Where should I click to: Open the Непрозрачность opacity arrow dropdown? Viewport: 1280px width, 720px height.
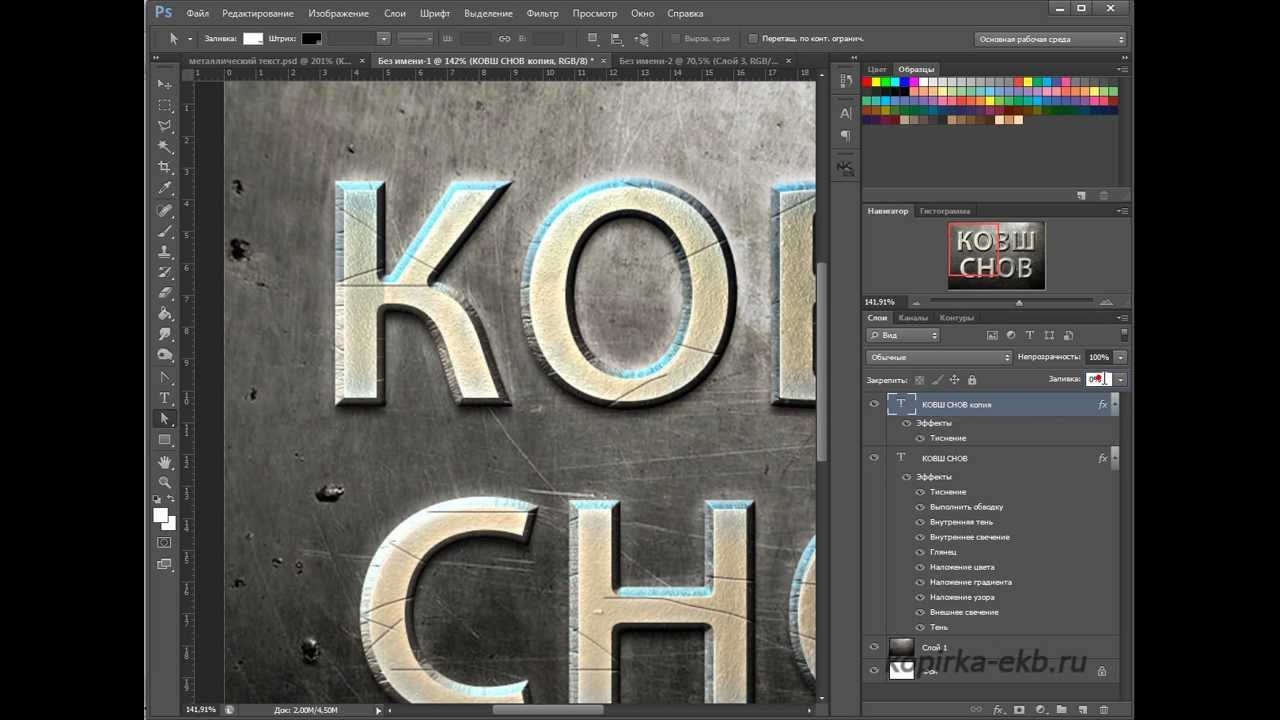point(1121,357)
